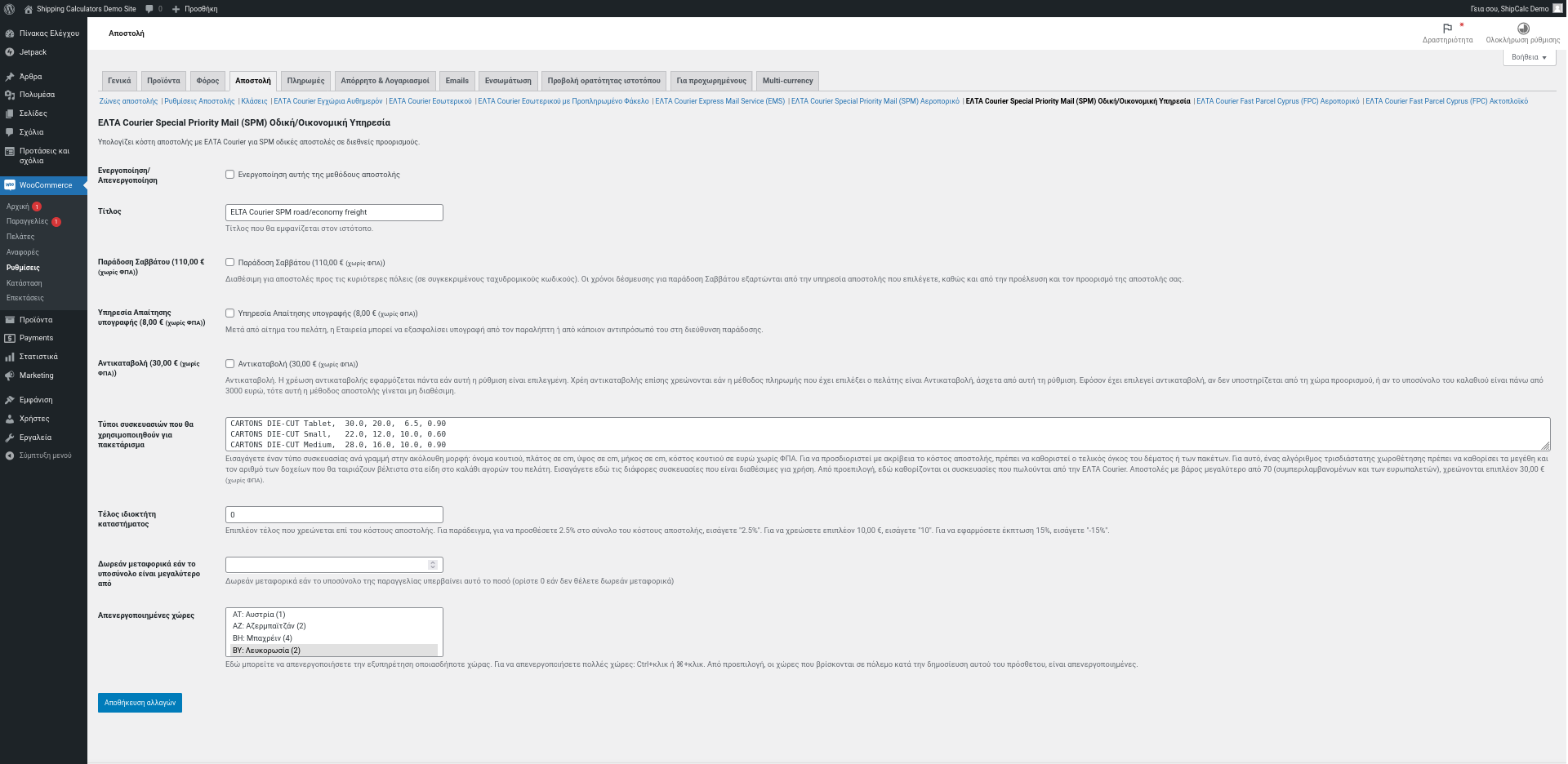Open Κλάσεις shipping link

click(254, 101)
